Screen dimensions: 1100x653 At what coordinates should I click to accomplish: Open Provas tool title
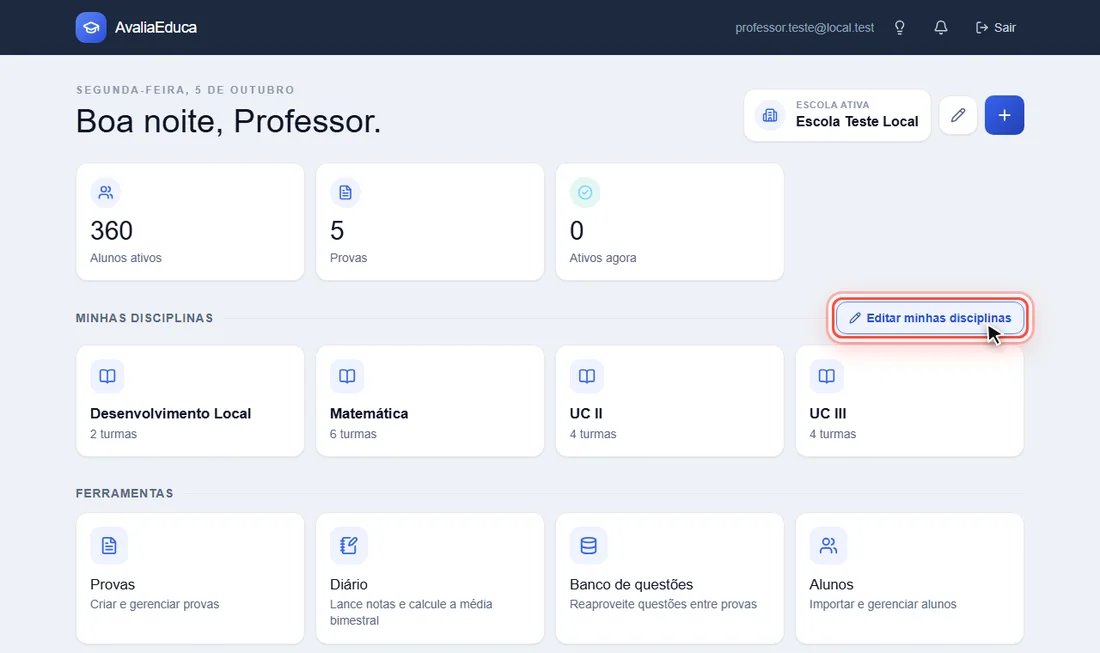pos(112,584)
